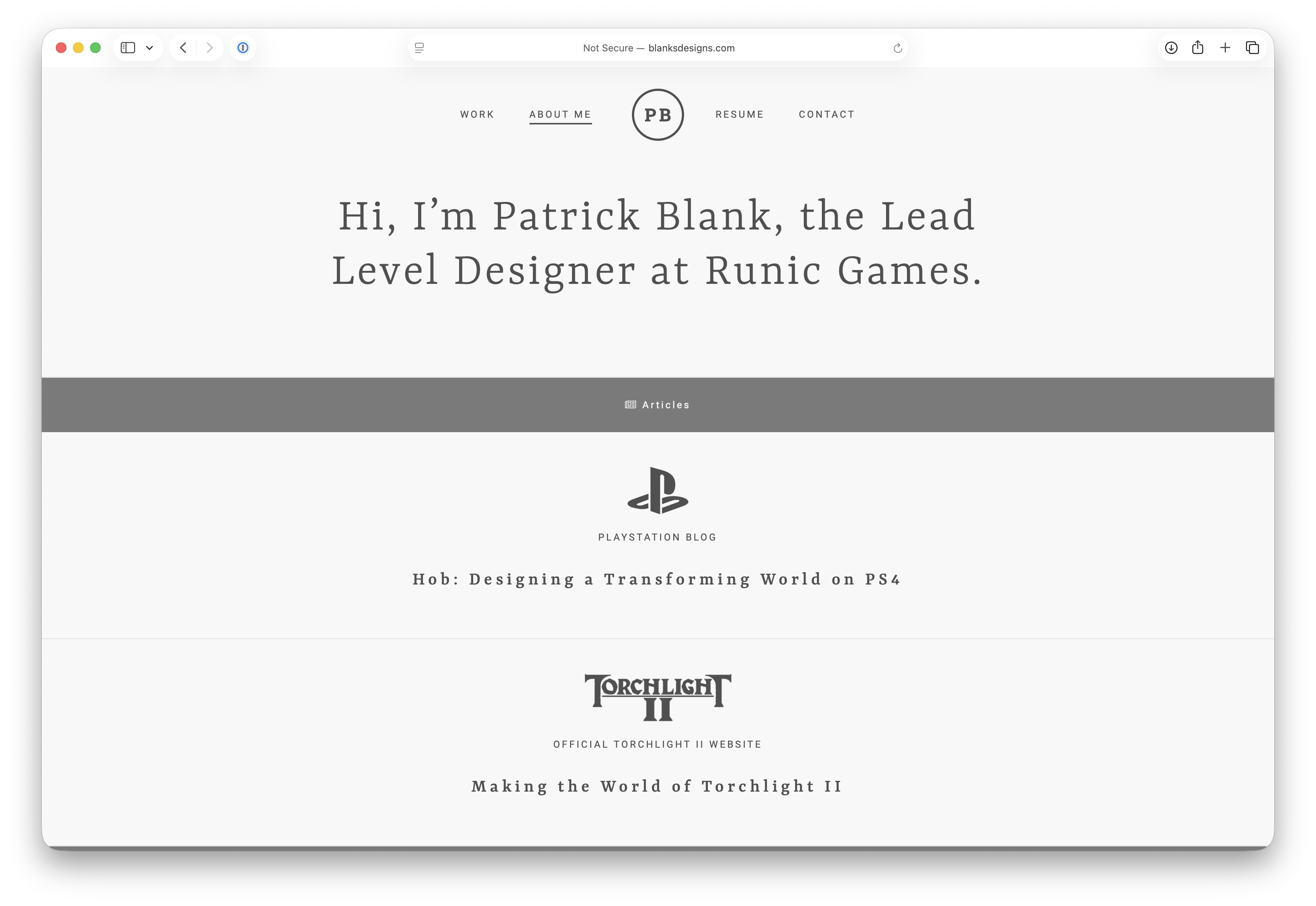
Task: Click the PB circular logo
Action: [657, 115]
